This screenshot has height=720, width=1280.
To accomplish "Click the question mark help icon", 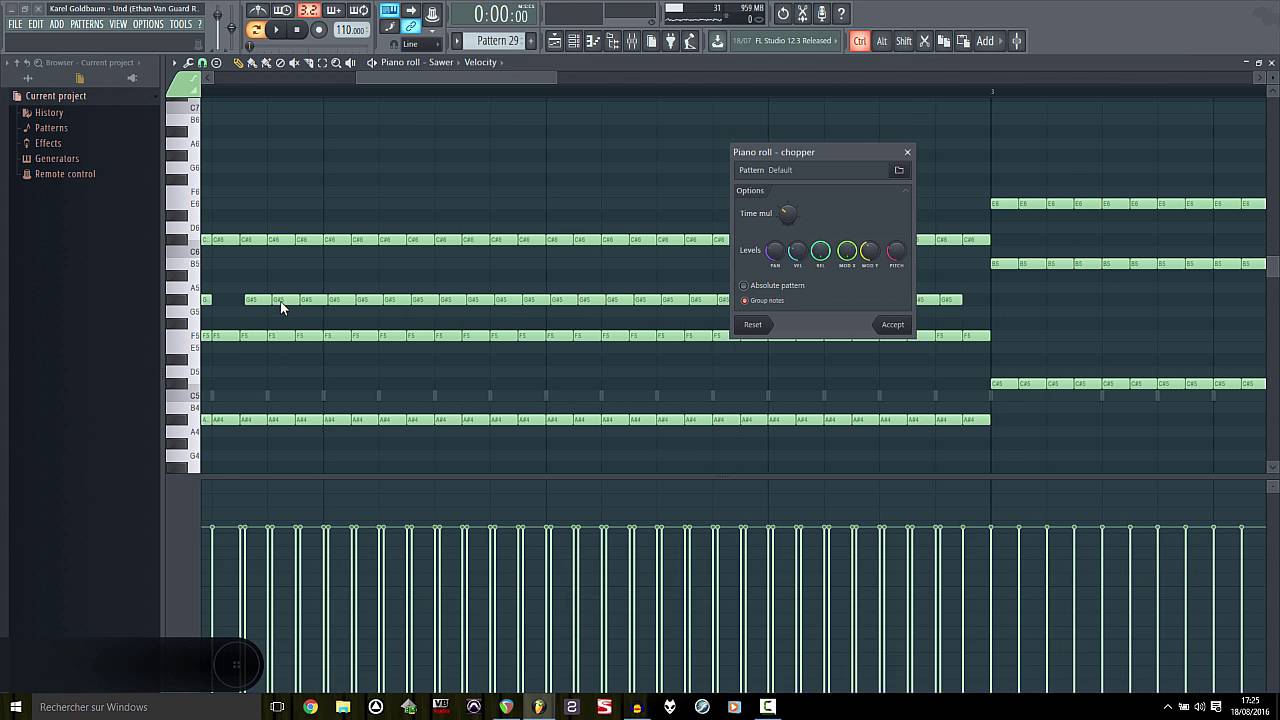I will click(841, 14).
